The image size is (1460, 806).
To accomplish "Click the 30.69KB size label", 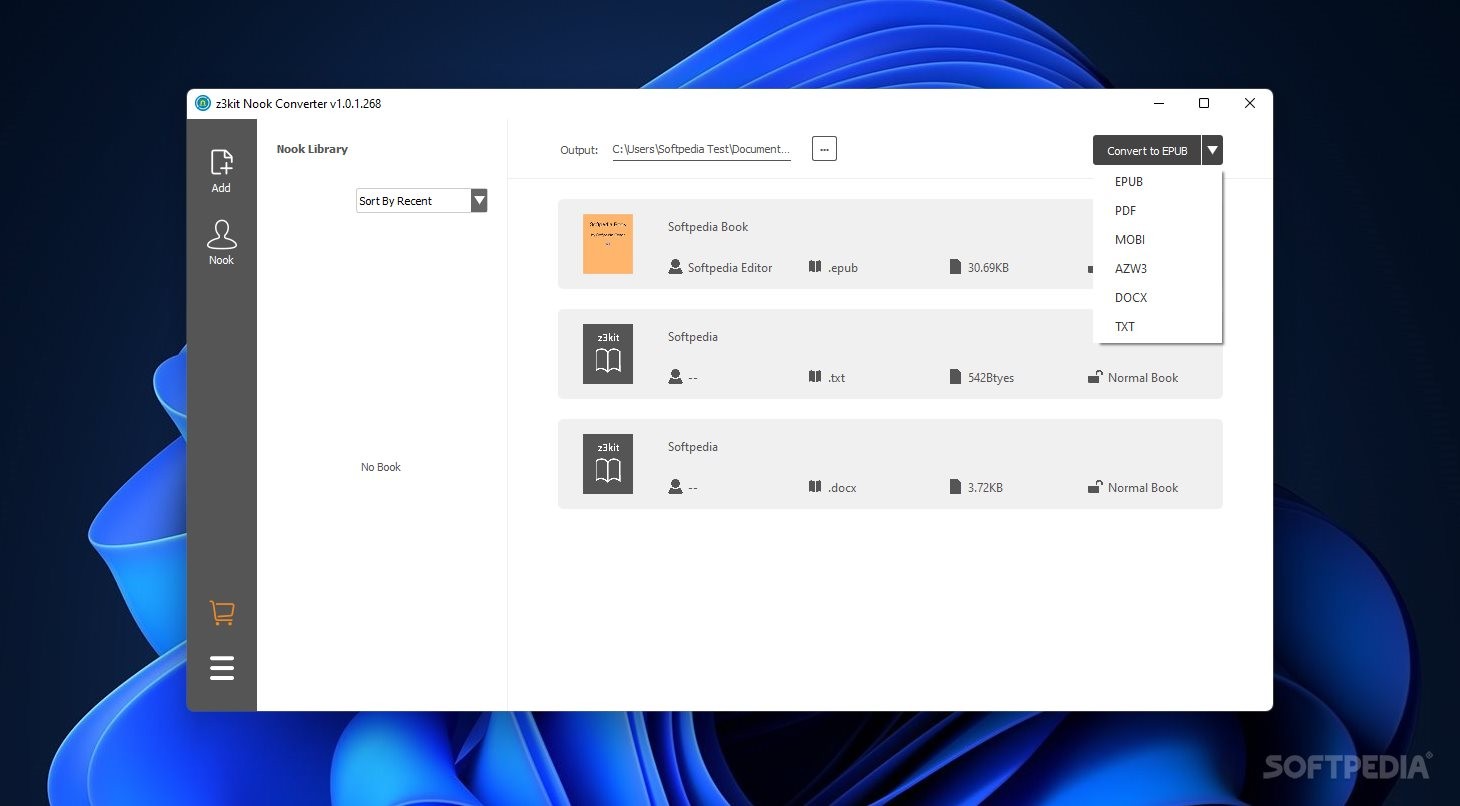I will pos(988,268).
